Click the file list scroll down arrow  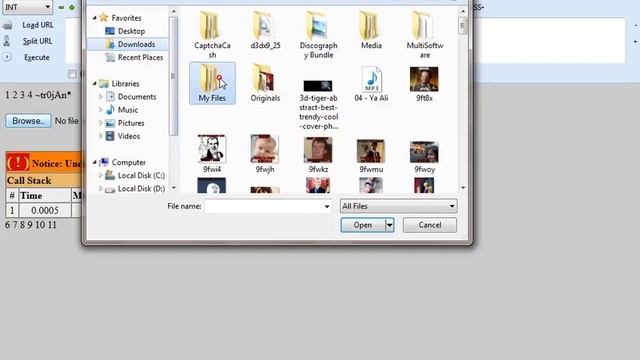pos(463,188)
